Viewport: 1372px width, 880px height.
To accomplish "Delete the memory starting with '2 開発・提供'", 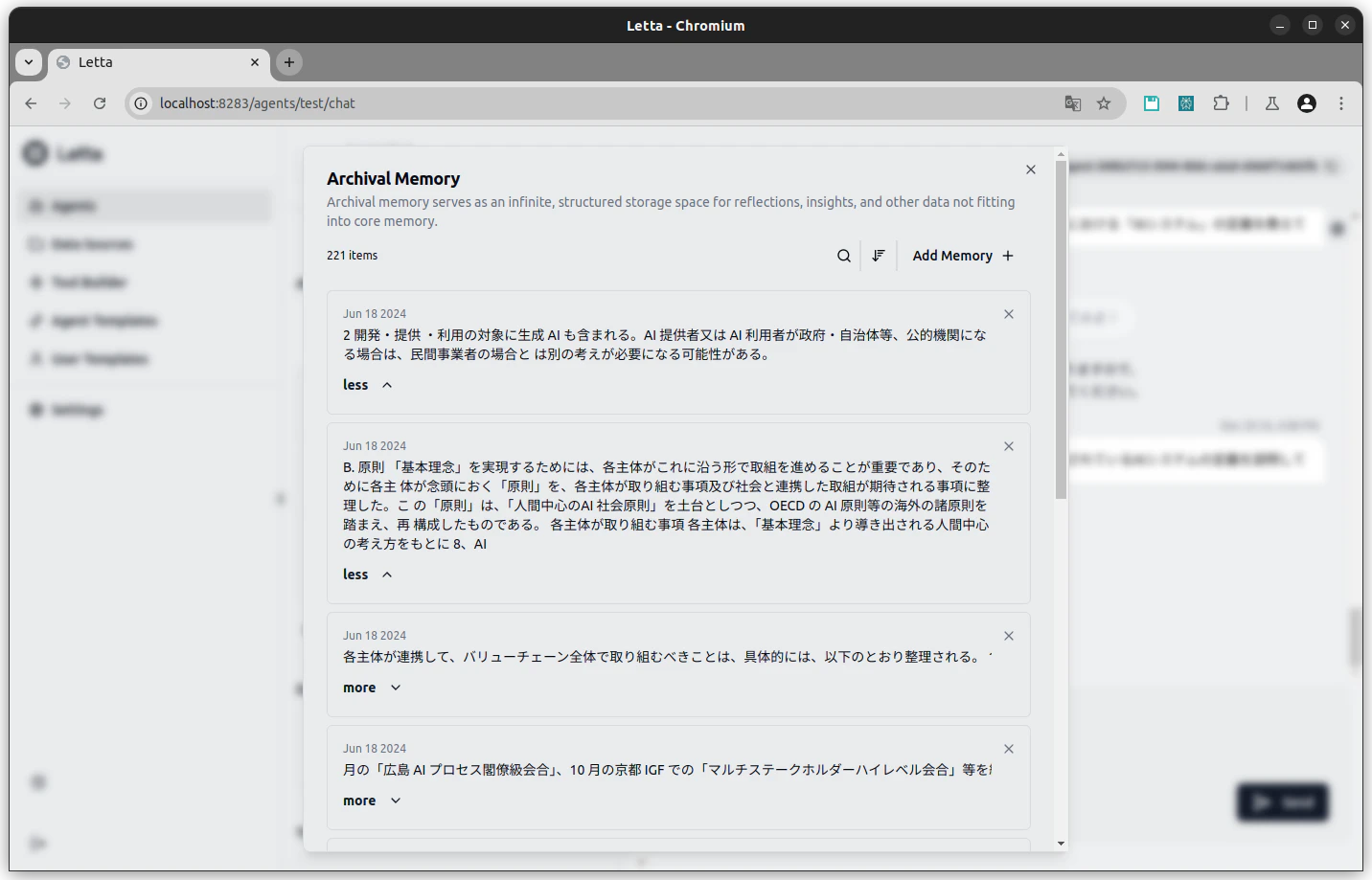I will pos(1009,314).
